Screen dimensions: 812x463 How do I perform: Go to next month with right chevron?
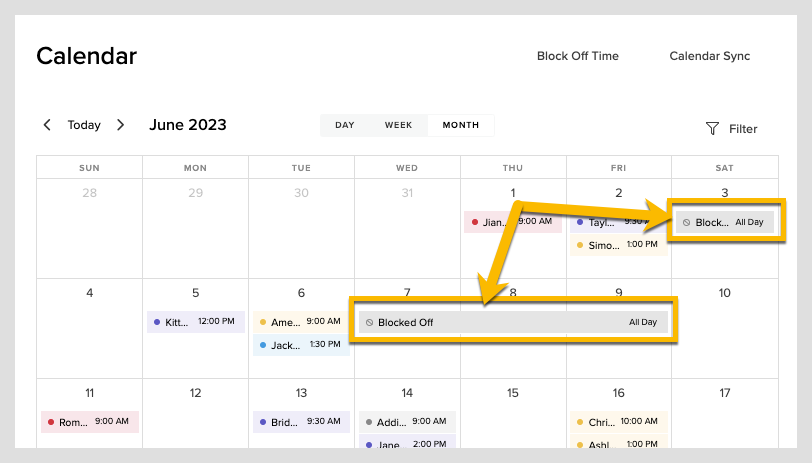tap(120, 125)
